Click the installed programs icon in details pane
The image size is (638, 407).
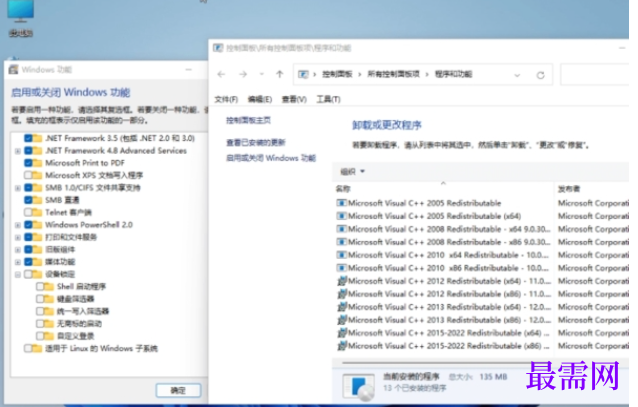click(x=358, y=387)
